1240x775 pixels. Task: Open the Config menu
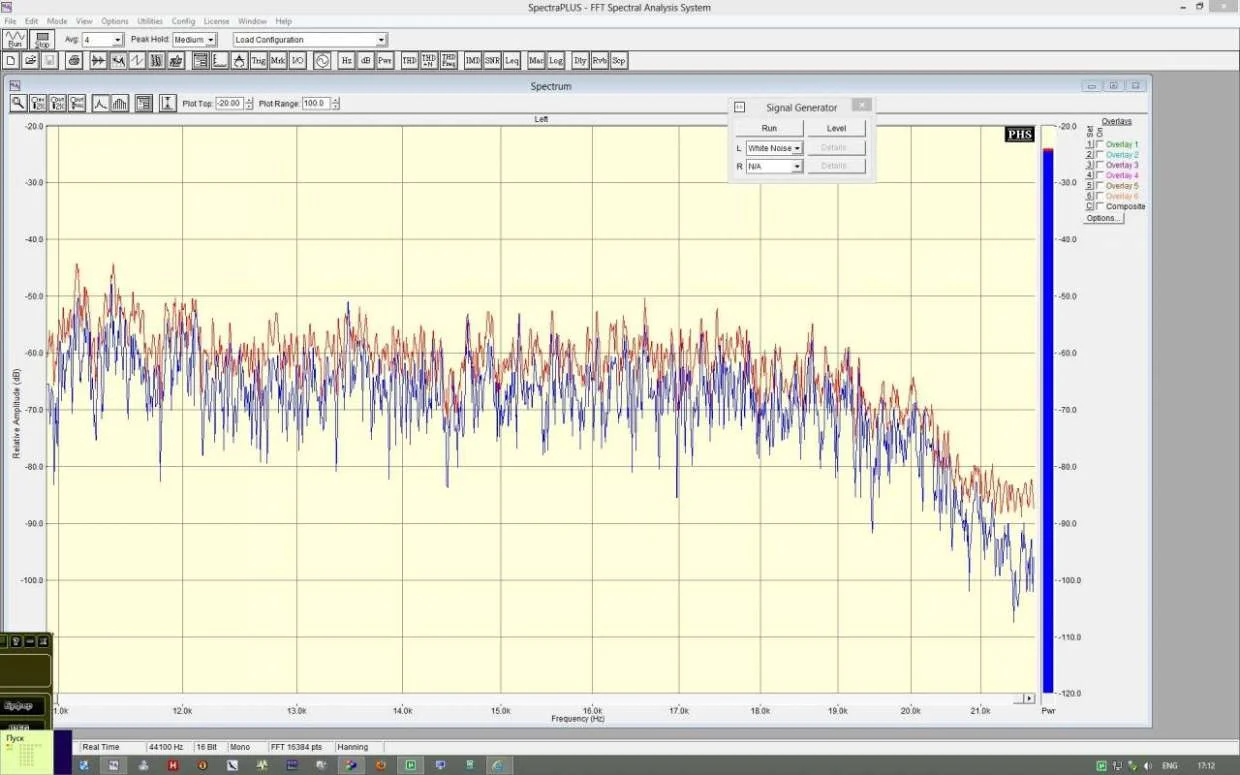point(183,21)
